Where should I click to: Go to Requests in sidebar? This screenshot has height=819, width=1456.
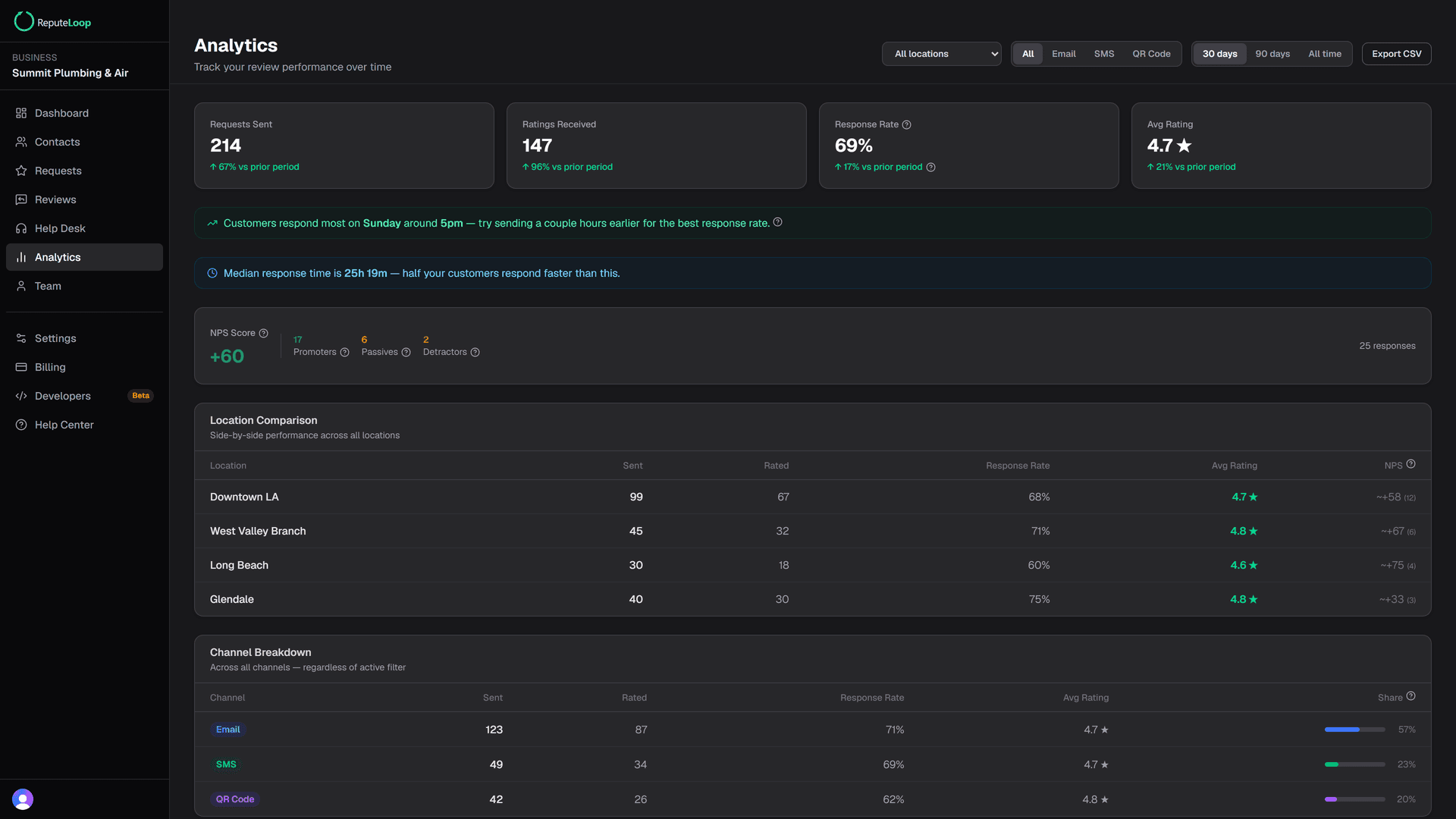pos(84,171)
